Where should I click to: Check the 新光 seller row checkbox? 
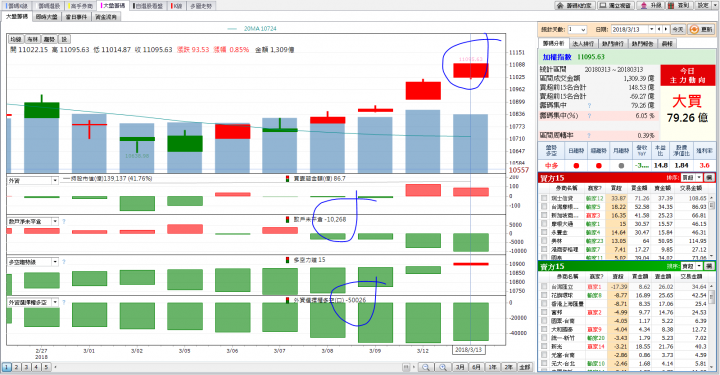click(544, 347)
